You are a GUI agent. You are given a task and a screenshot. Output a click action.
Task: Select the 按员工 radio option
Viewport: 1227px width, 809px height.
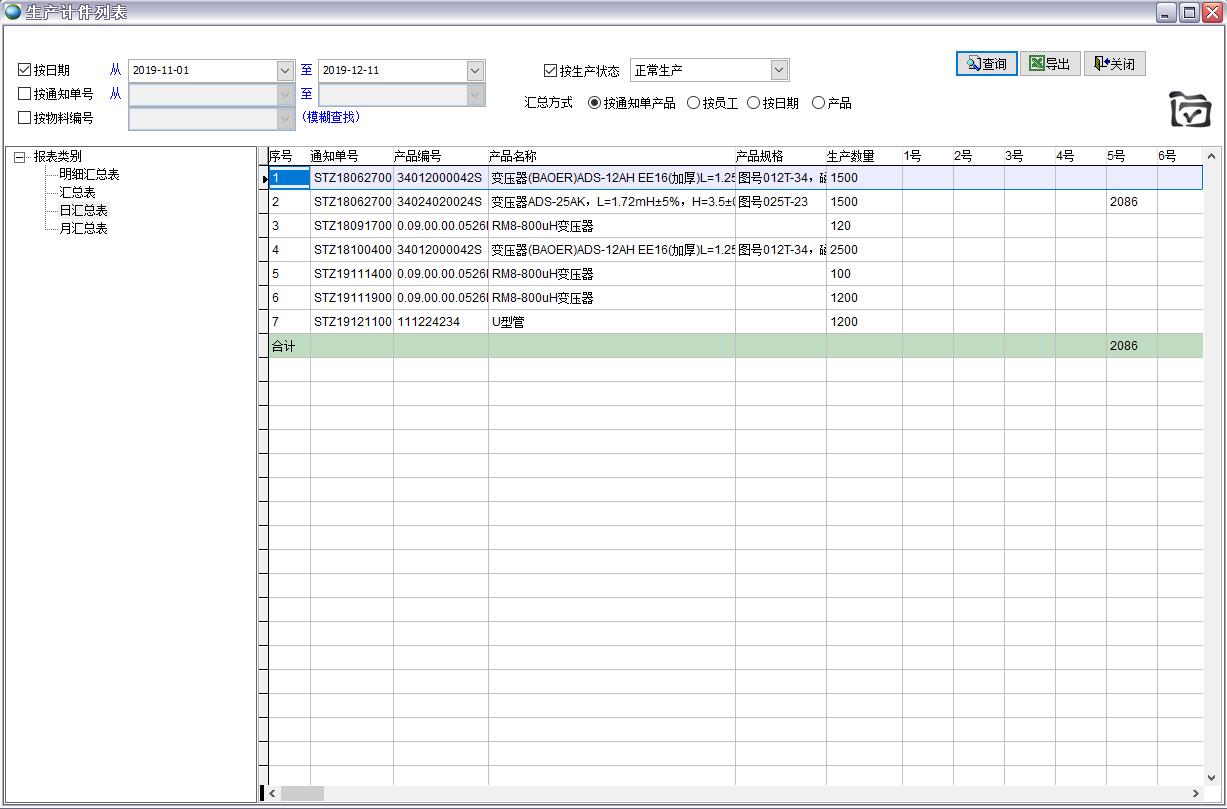pos(693,102)
